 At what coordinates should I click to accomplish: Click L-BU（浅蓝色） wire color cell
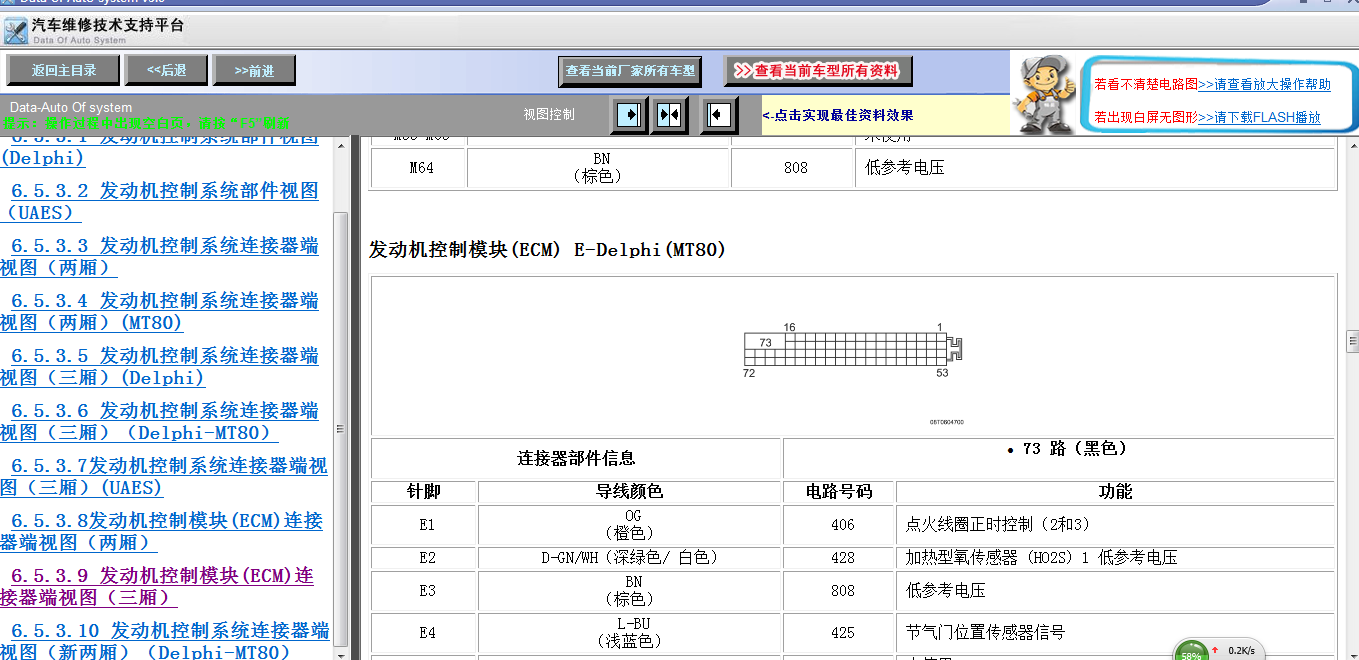pyautogui.click(x=630, y=633)
